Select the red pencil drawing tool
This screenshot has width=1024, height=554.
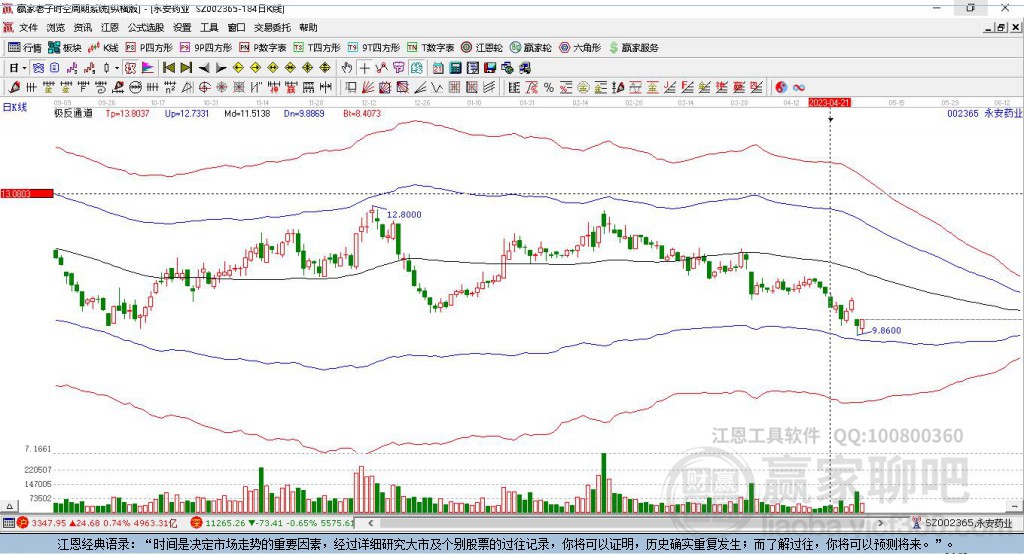pos(14,87)
